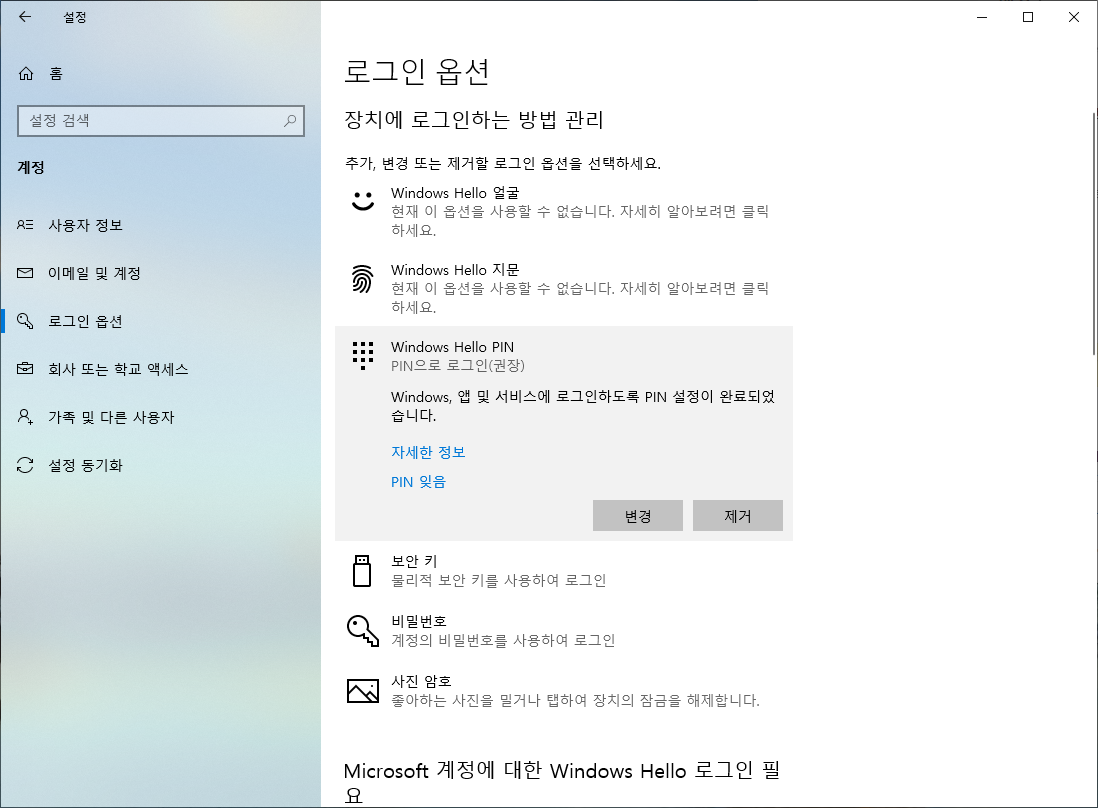Viewport: 1098px width, 808px height.
Task: Collapse the Windows Hello PIN option header
Action: point(564,356)
